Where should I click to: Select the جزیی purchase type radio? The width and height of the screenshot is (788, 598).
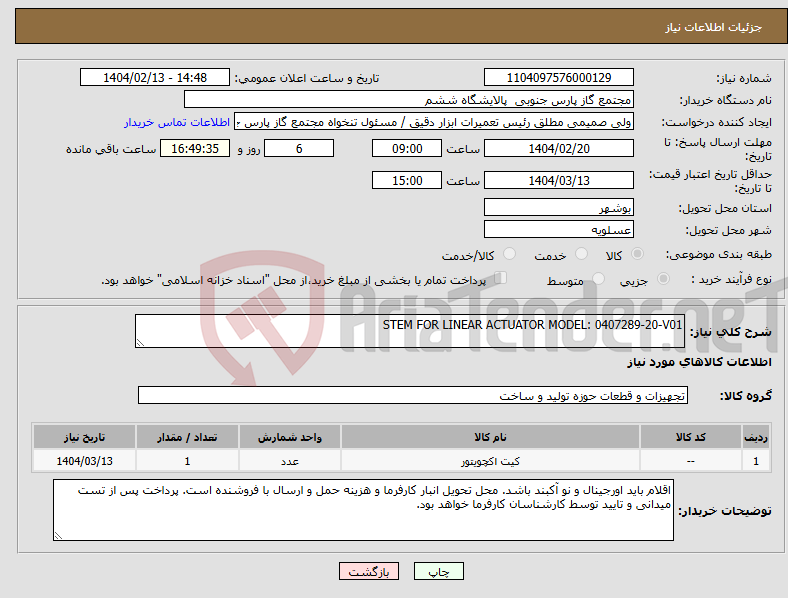(663, 278)
